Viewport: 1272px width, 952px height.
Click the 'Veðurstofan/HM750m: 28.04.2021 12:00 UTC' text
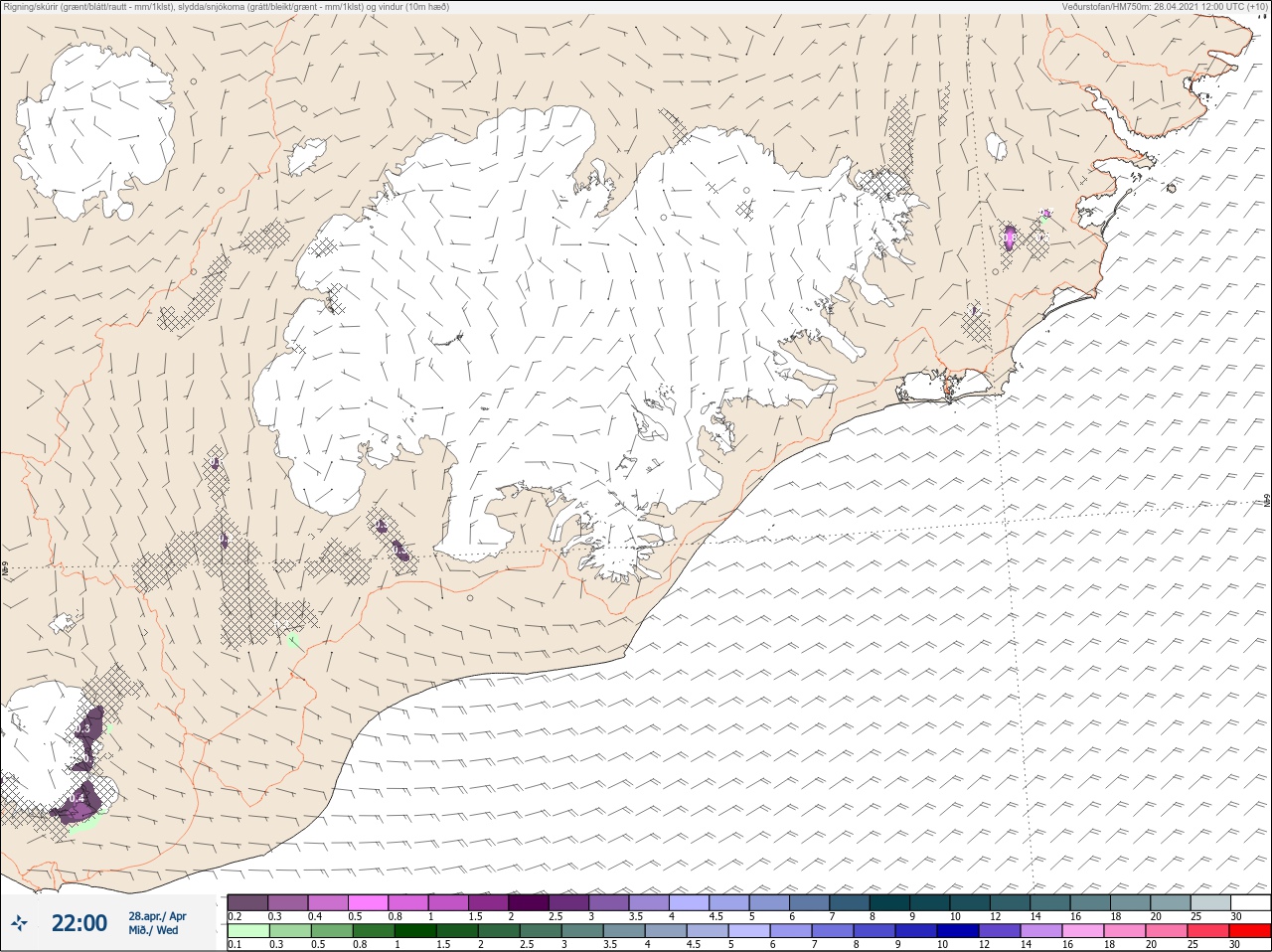tap(1154, 7)
